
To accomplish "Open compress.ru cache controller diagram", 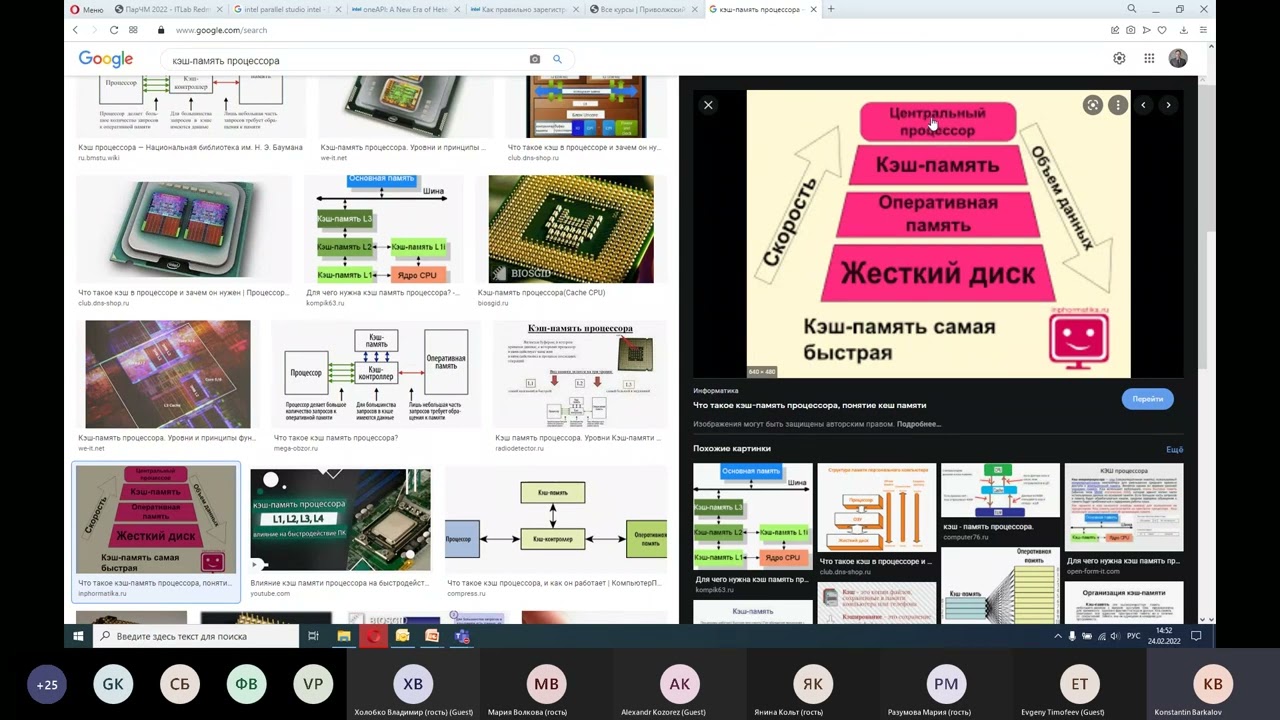I will 556,520.
